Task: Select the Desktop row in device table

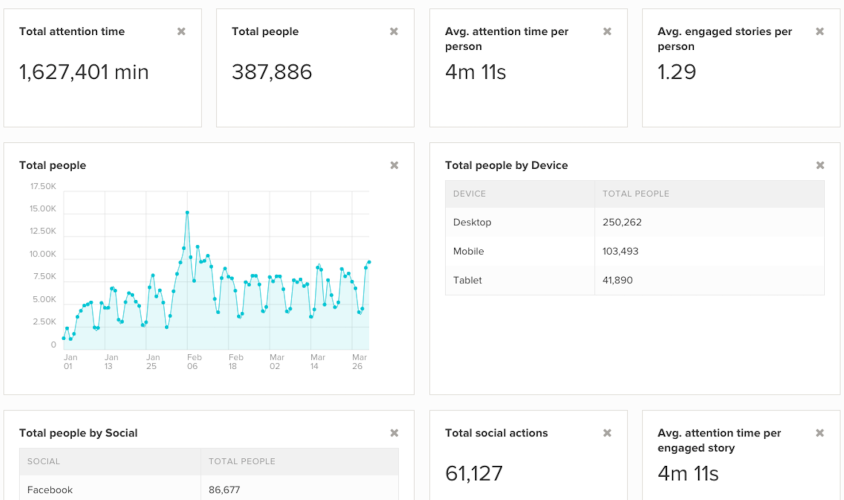Action: pyautogui.click(x=635, y=222)
